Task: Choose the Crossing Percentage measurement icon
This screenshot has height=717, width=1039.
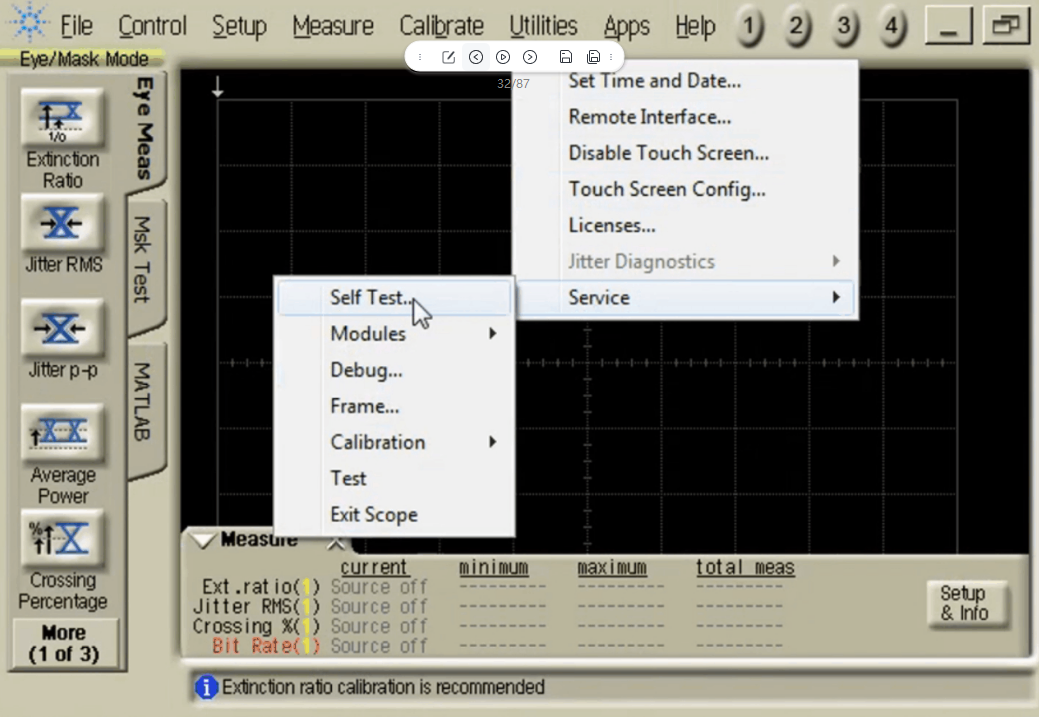Action: (62, 539)
